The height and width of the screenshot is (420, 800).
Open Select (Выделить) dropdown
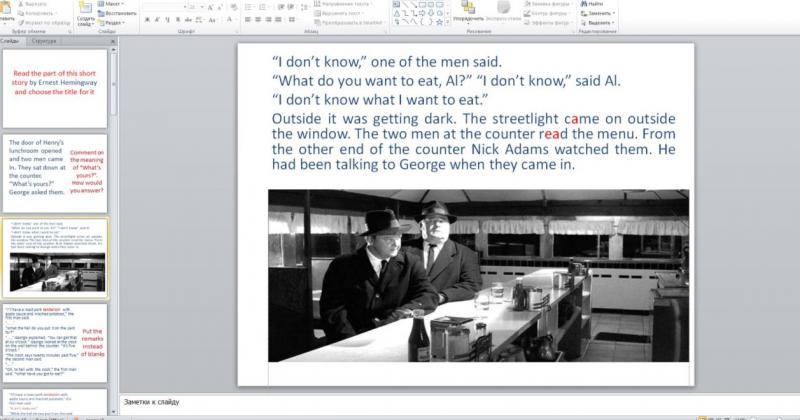click(x=598, y=22)
